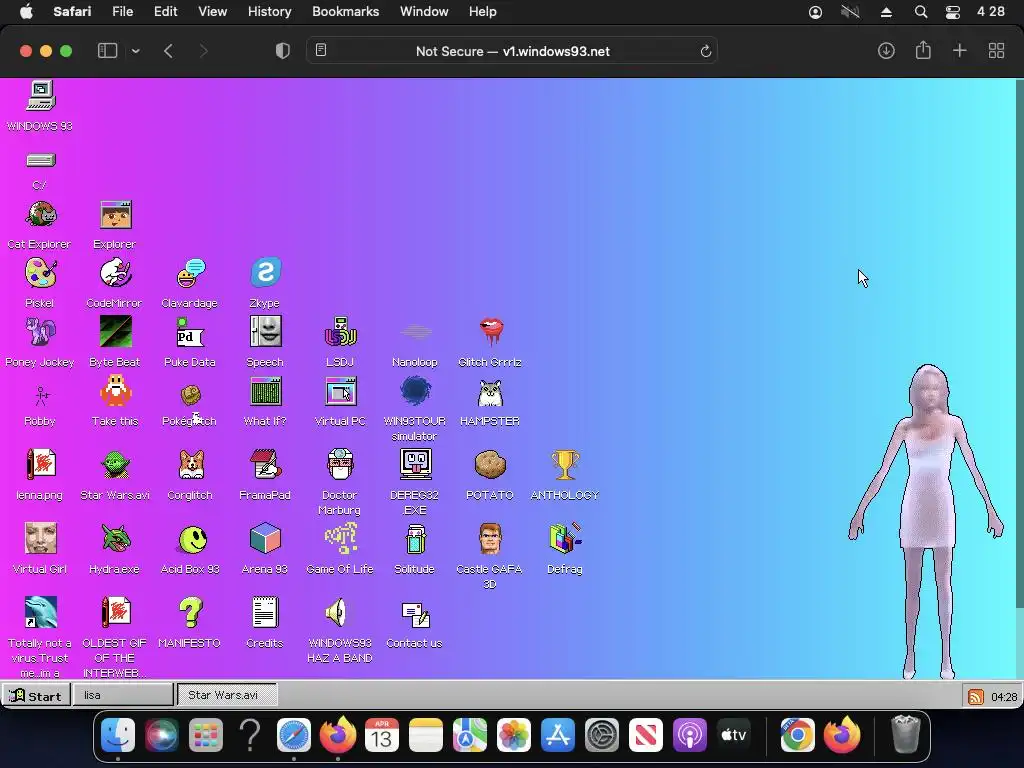Open Virtual PC
The image size is (1024, 768).
[341, 392]
